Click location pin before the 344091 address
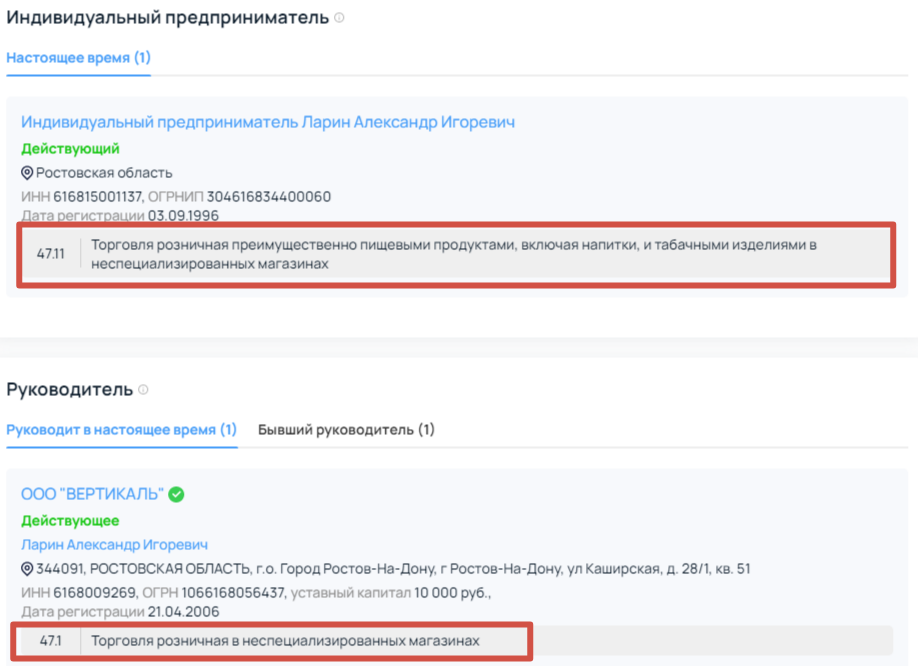The height and width of the screenshot is (666, 918). point(27,569)
